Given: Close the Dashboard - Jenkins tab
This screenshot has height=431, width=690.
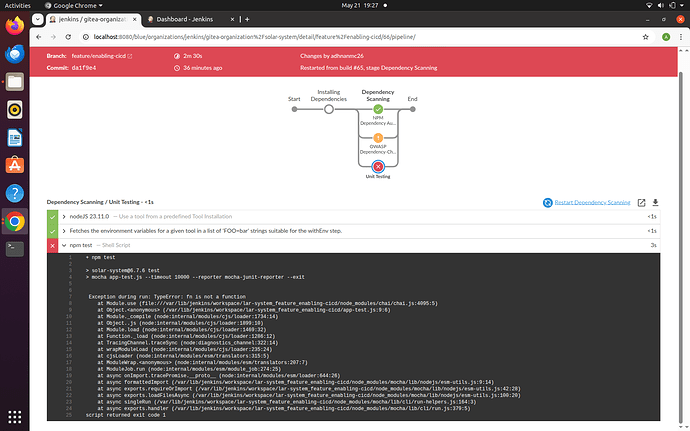Looking at the screenshot, I should click(232, 19).
